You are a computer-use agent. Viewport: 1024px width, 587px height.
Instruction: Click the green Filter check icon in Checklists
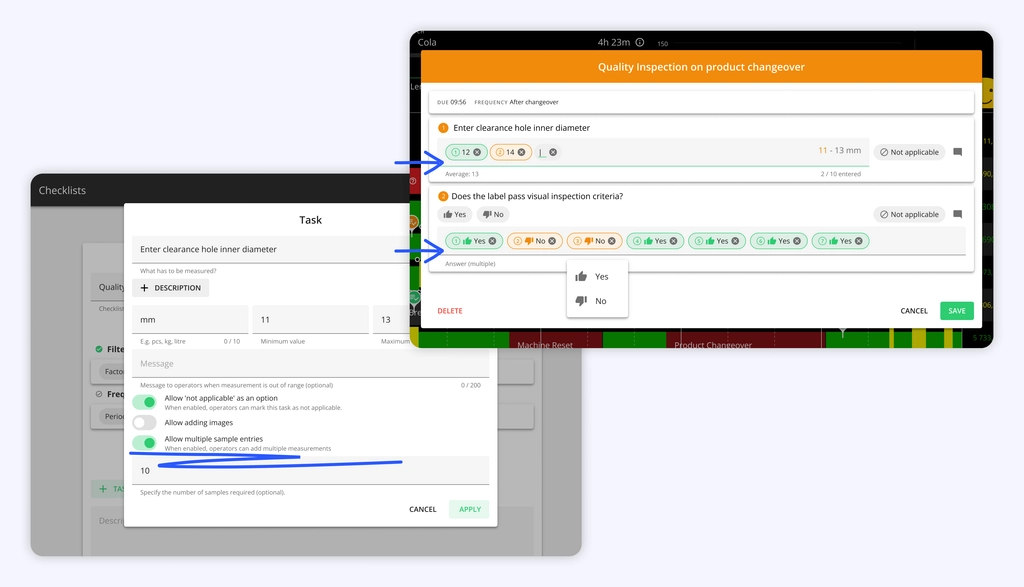[99, 349]
